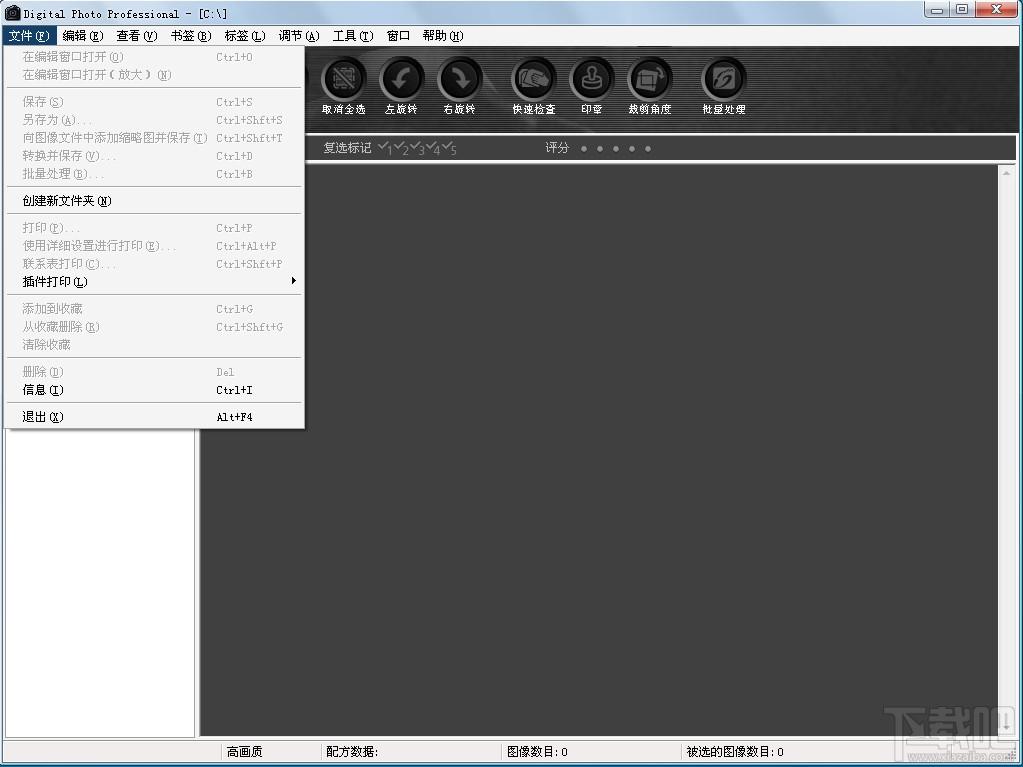Rotate image right with 右旋转 icon

[460, 80]
